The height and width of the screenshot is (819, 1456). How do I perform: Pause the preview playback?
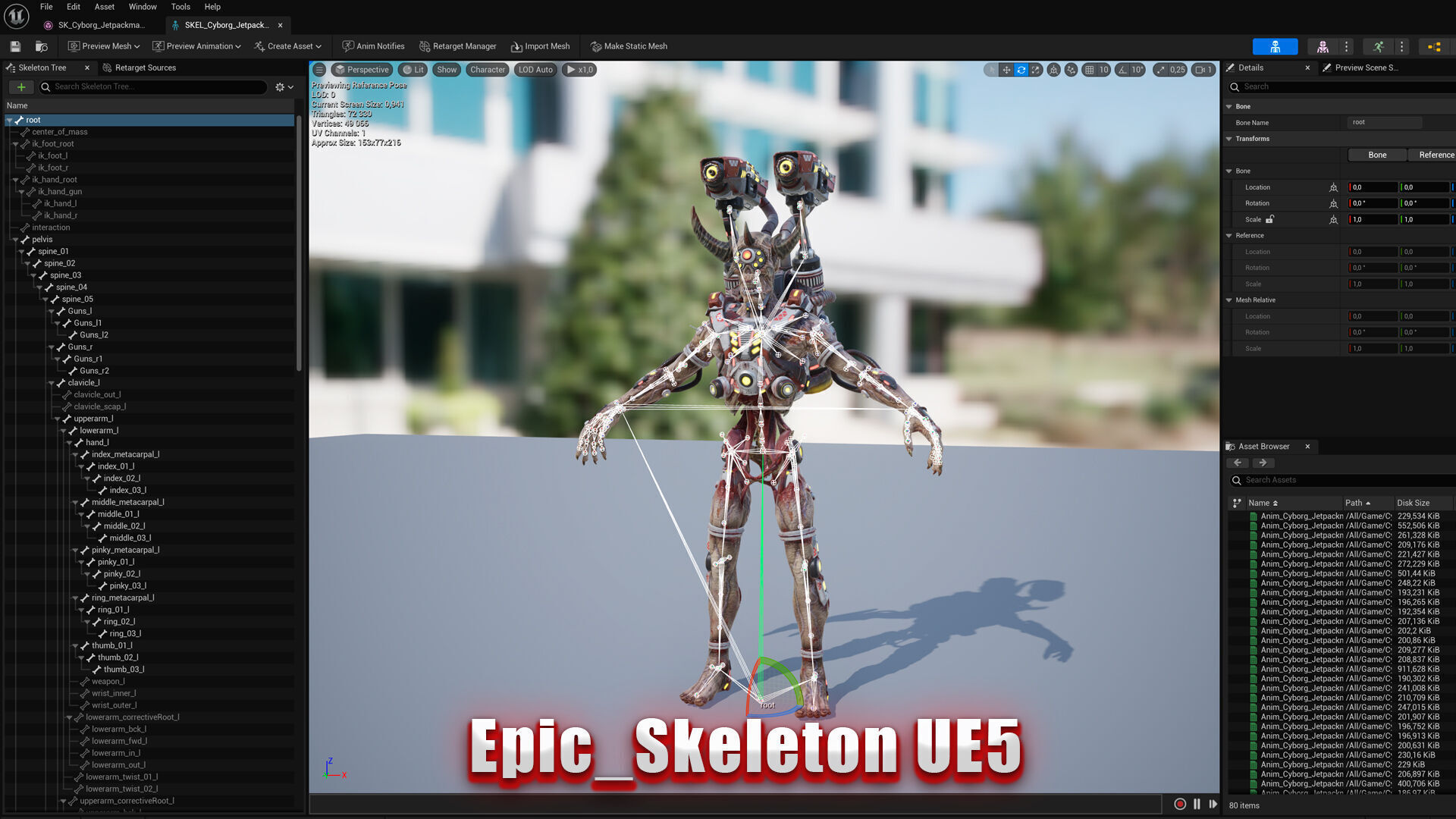1197,804
